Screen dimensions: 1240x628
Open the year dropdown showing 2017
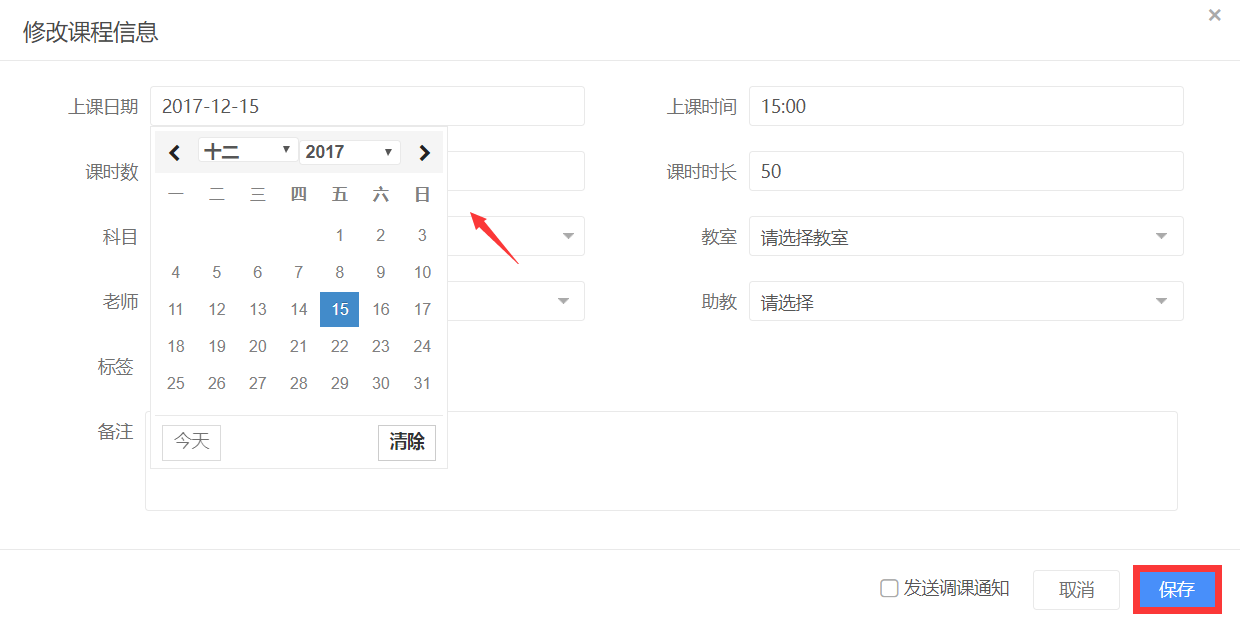pyautogui.click(x=350, y=152)
